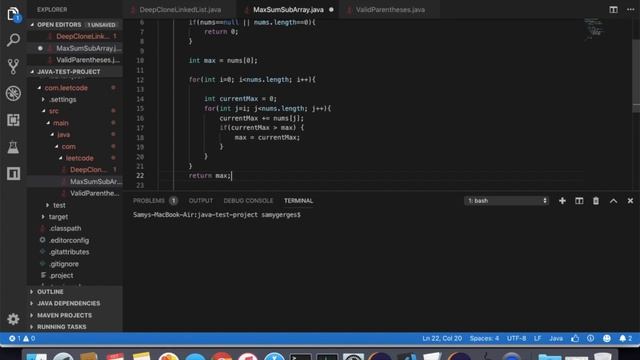Collapse the com.leetcode folder
The image size is (640, 360).
(x=39, y=88)
